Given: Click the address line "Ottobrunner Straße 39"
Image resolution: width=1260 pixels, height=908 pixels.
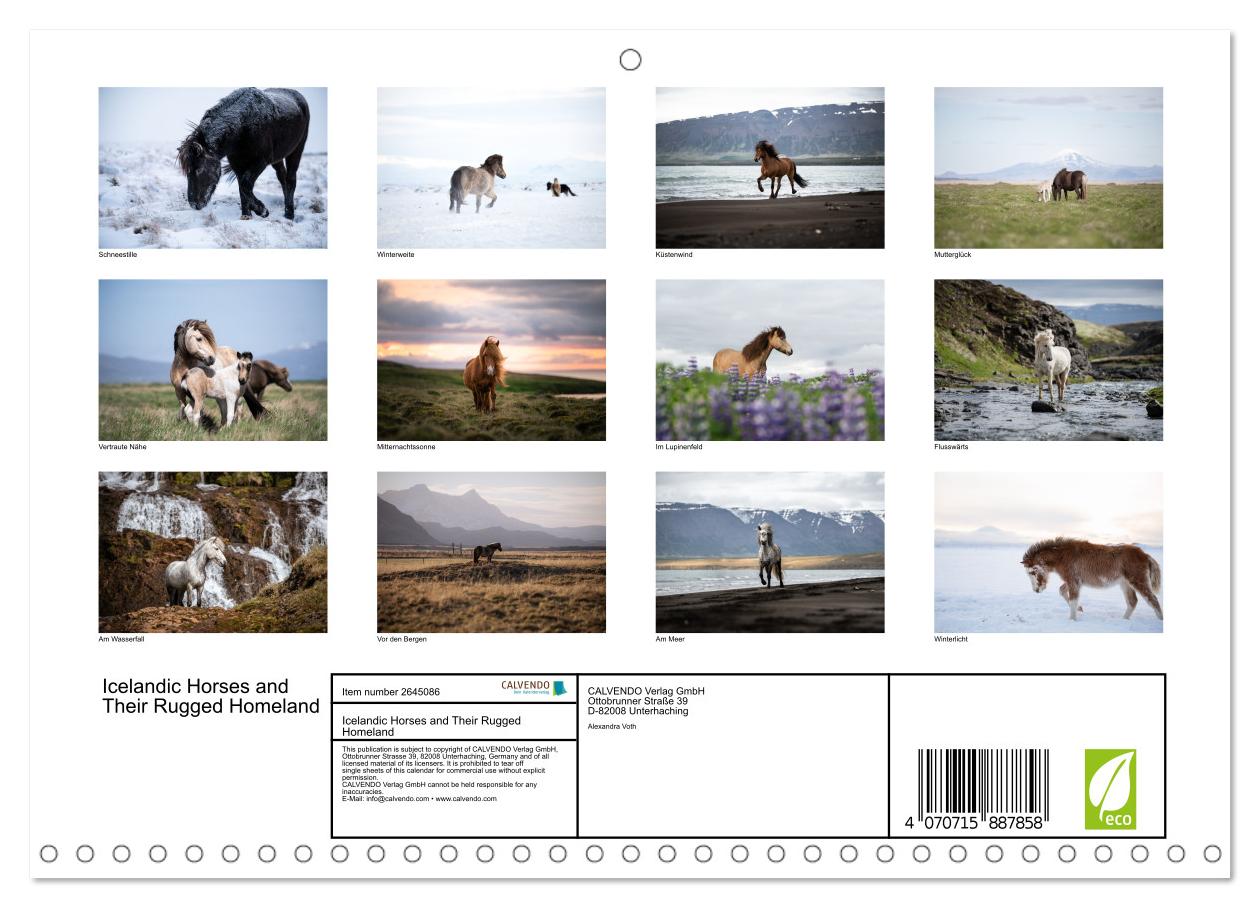Looking at the screenshot, I should (638, 701).
